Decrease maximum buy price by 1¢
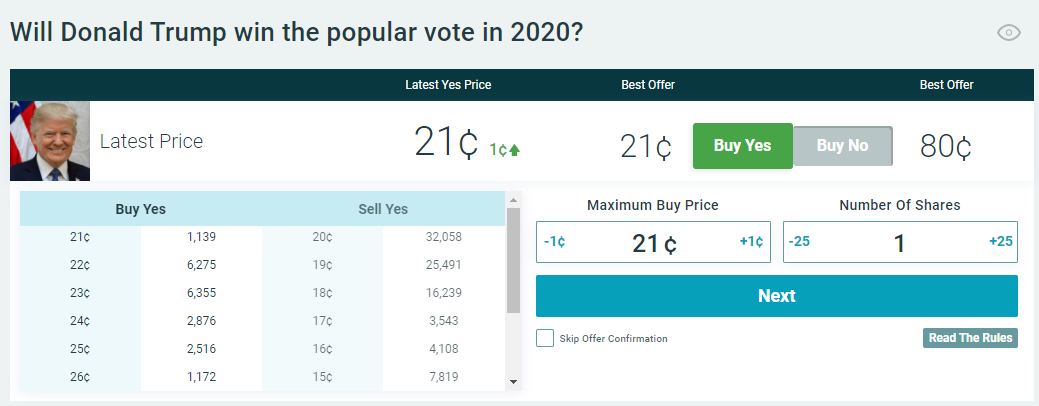Screen dimensions: 1039x406 pyautogui.click(x=555, y=242)
